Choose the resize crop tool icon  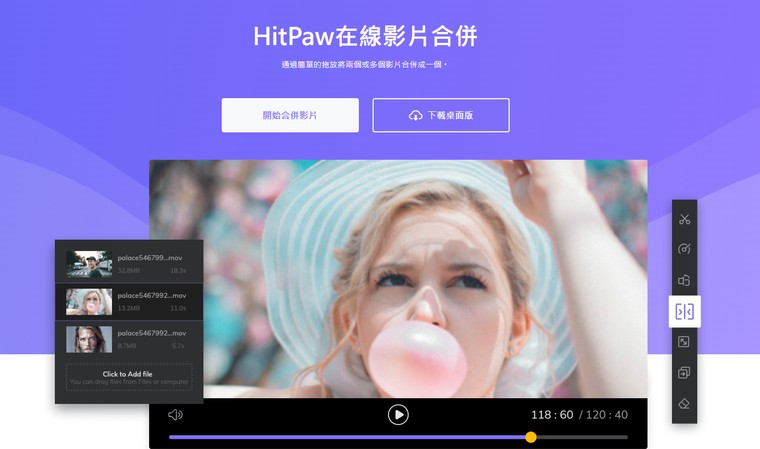click(684, 342)
